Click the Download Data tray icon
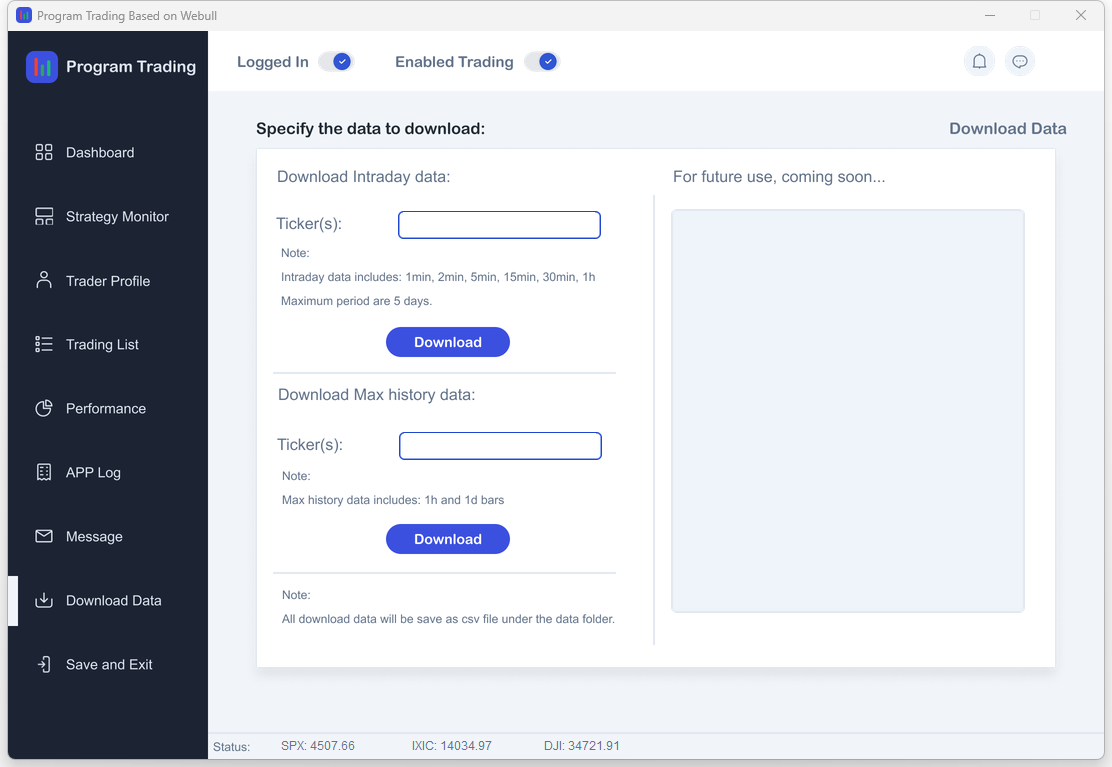This screenshot has width=1112, height=767. pyautogui.click(x=44, y=600)
